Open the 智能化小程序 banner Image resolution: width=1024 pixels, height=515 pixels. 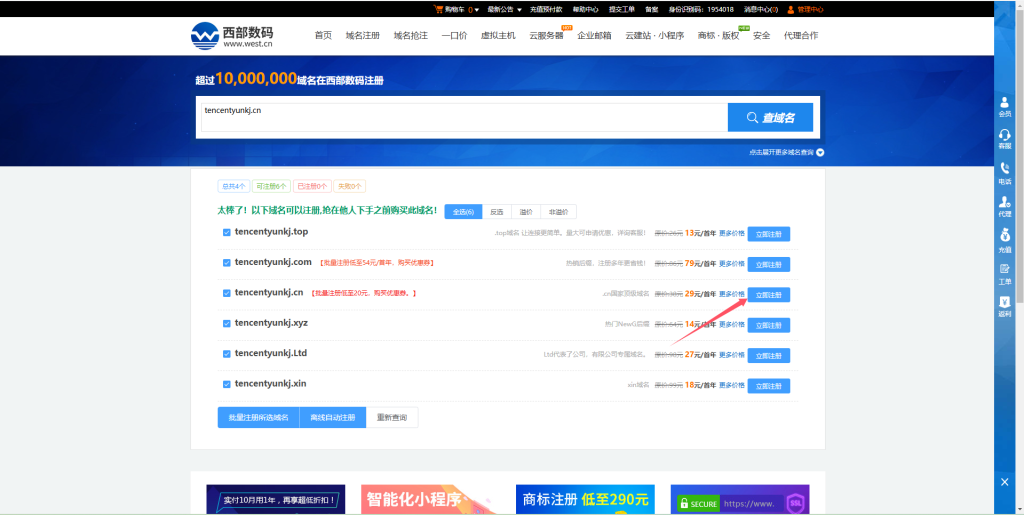tap(430, 499)
